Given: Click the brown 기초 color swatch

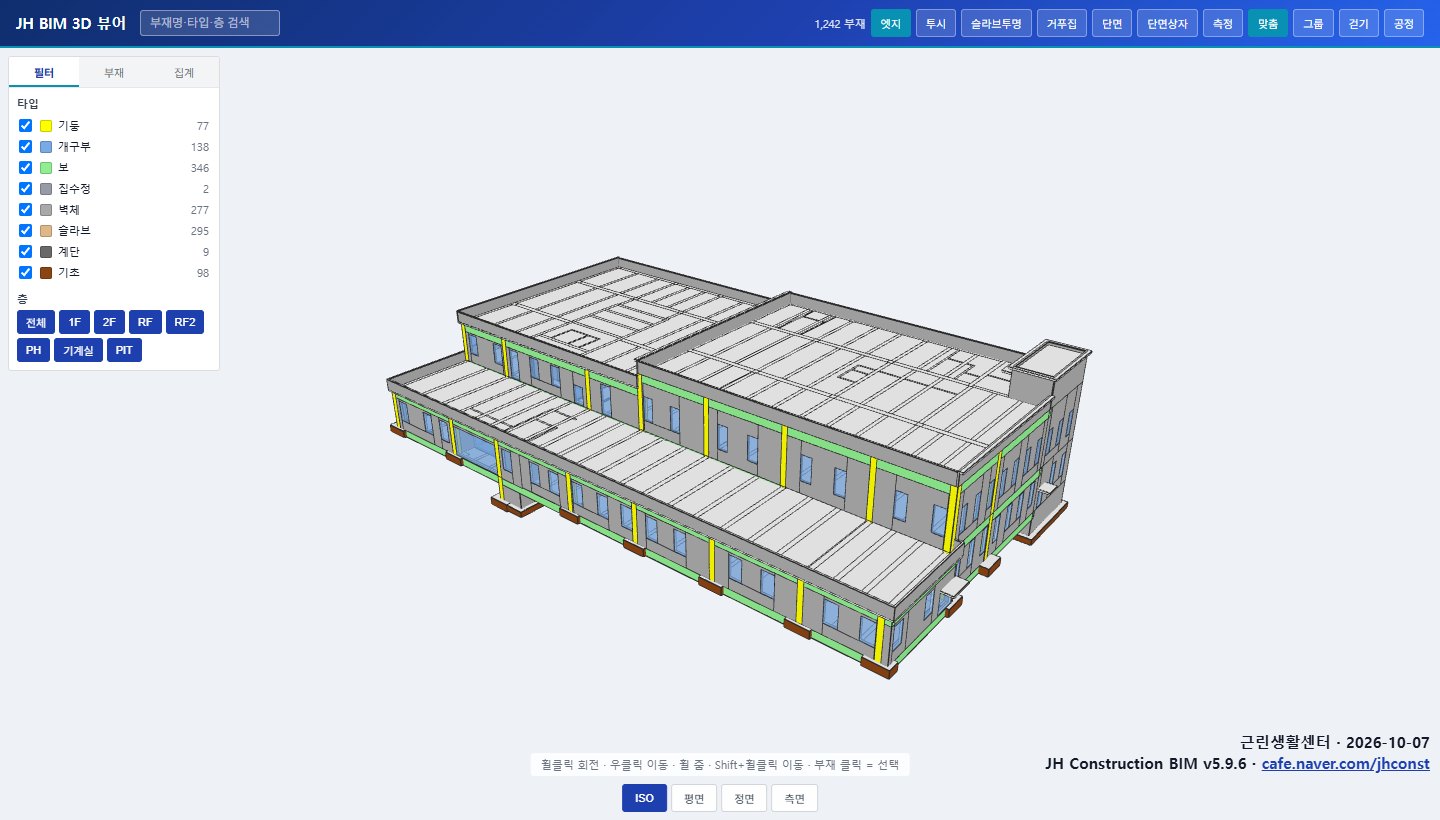Looking at the screenshot, I should tap(46, 273).
